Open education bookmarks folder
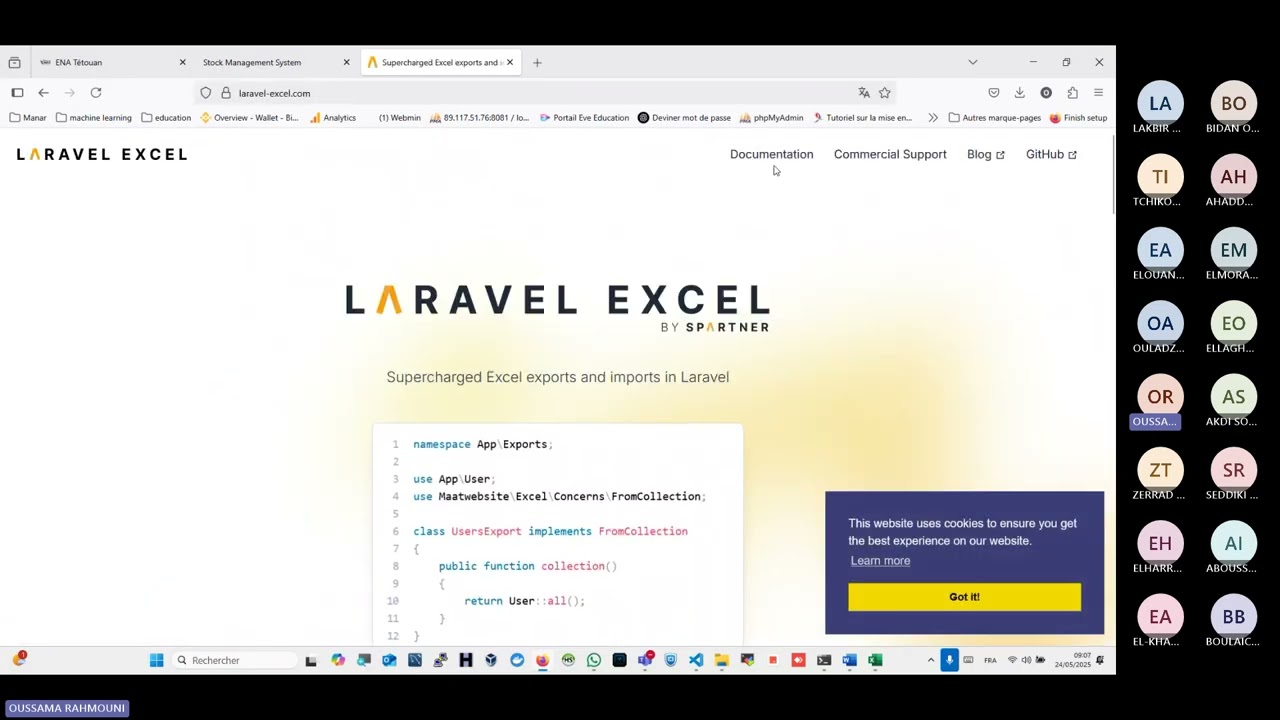This screenshot has height=720, width=1280. pyautogui.click(x=166, y=118)
